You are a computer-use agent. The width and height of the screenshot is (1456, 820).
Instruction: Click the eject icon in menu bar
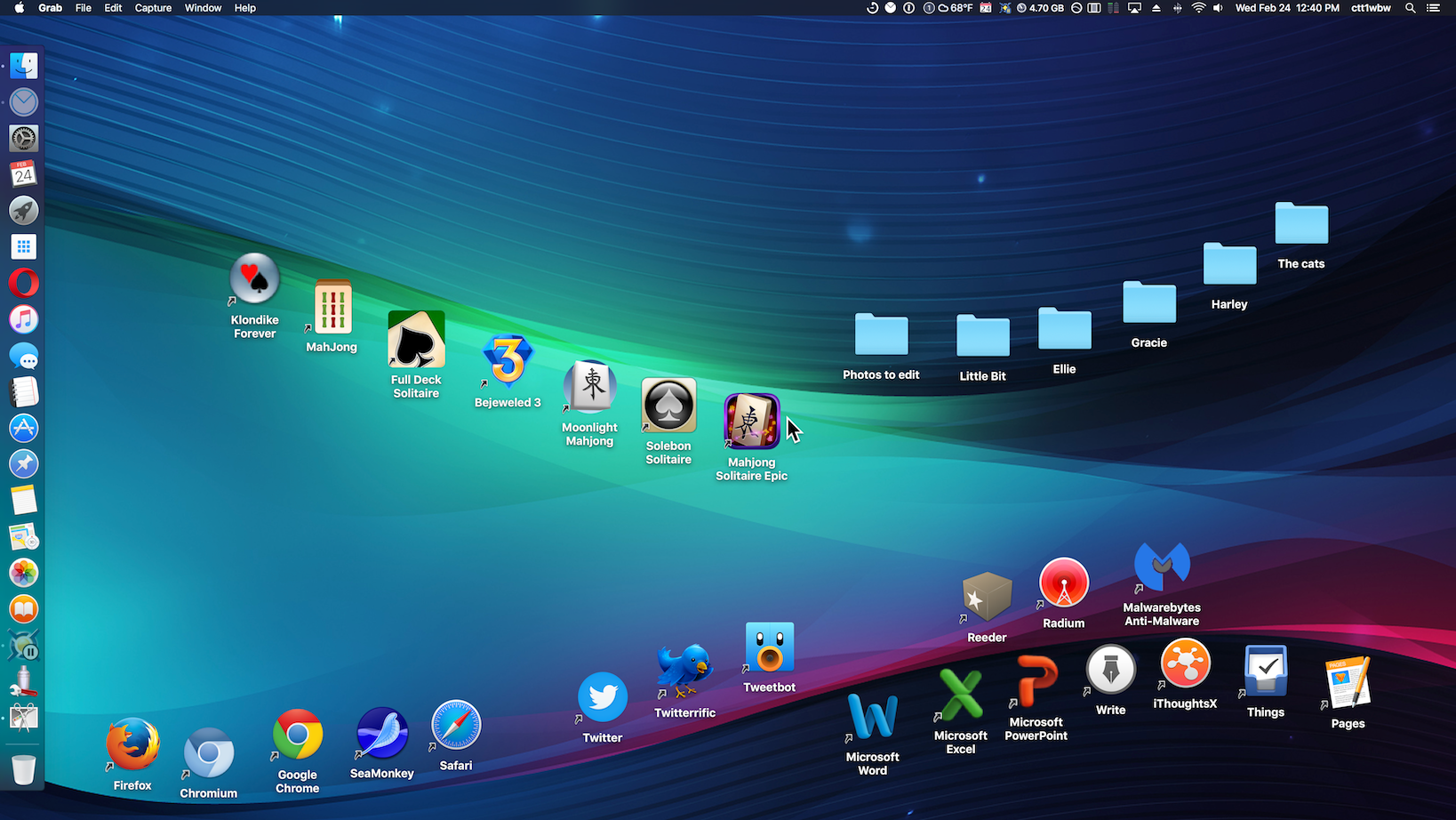point(1156,8)
